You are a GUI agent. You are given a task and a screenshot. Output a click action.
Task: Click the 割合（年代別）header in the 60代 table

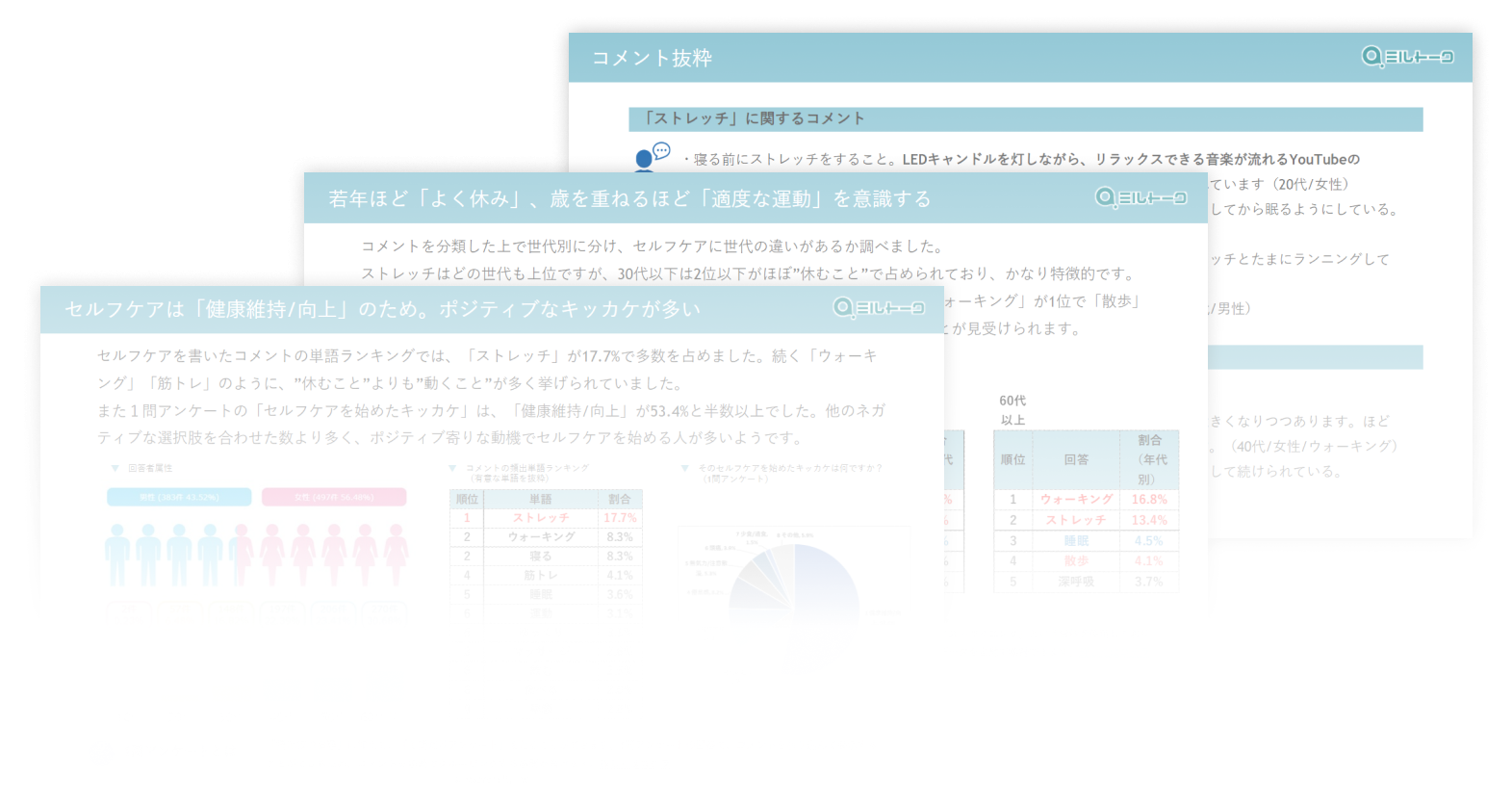pos(1149,459)
